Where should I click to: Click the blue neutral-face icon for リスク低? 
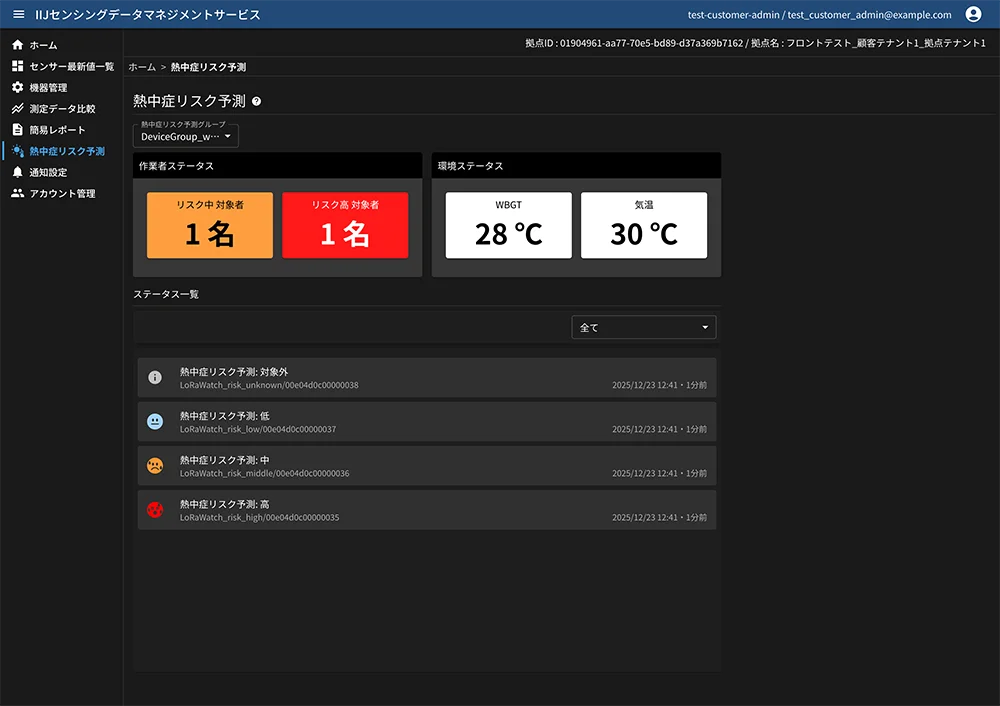click(x=155, y=421)
